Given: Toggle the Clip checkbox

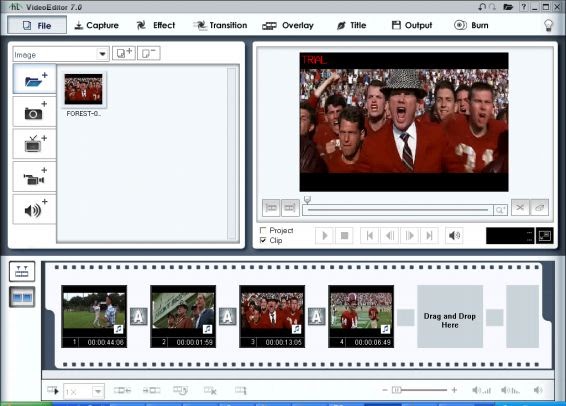Looking at the screenshot, I should tap(263, 240).
